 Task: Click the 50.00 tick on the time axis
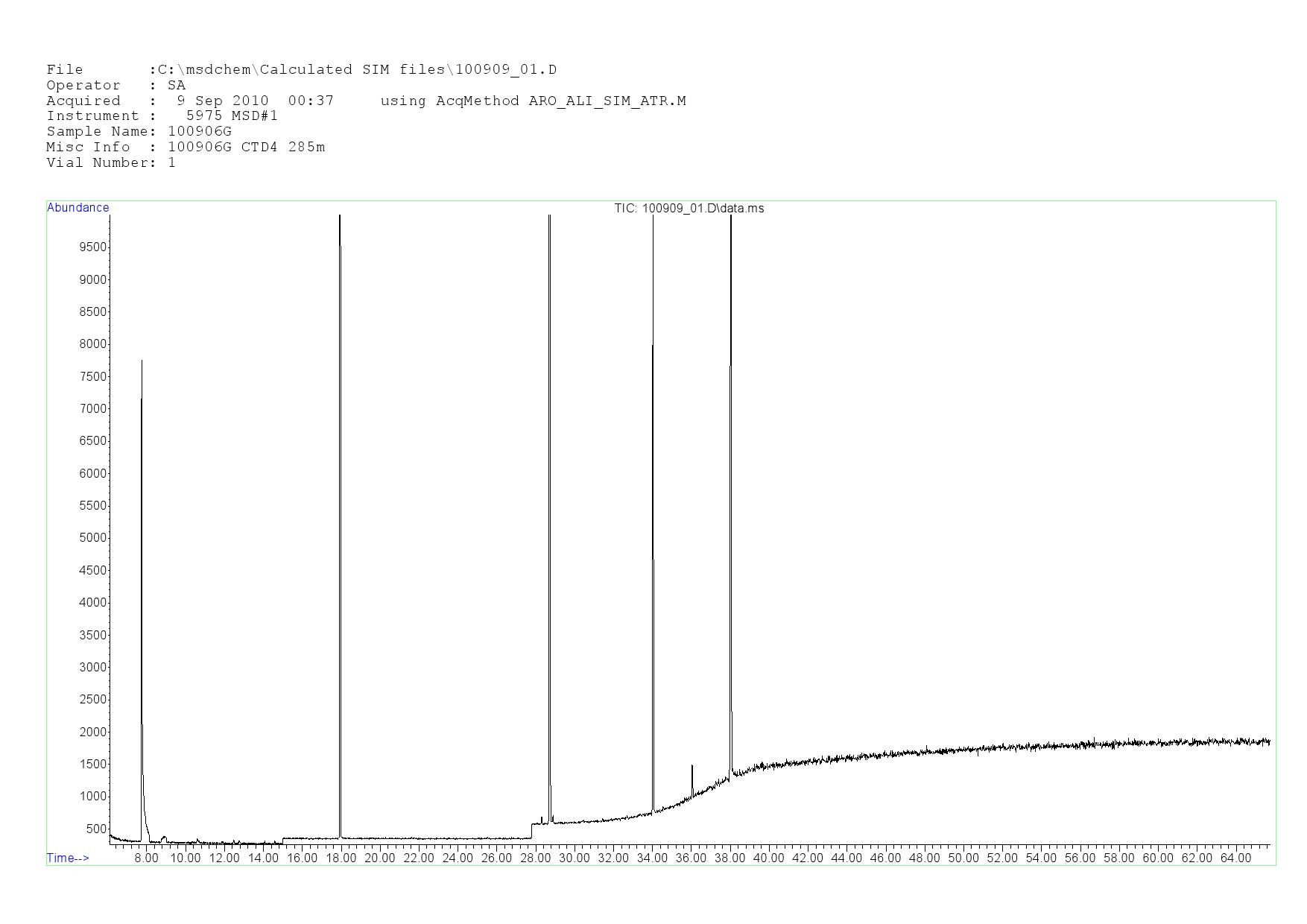click(963, 858)
